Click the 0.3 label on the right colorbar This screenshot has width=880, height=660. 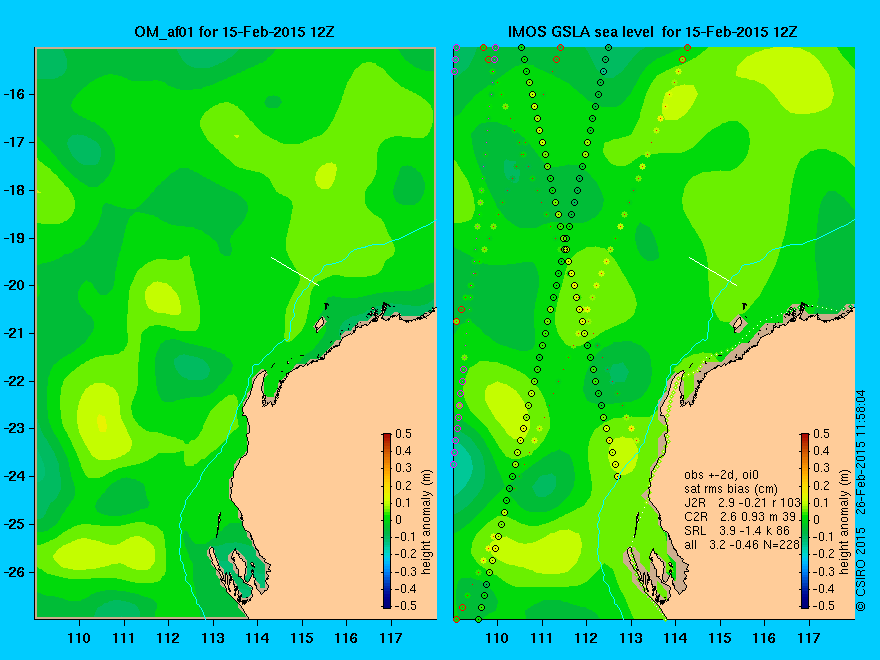[822, 468]
